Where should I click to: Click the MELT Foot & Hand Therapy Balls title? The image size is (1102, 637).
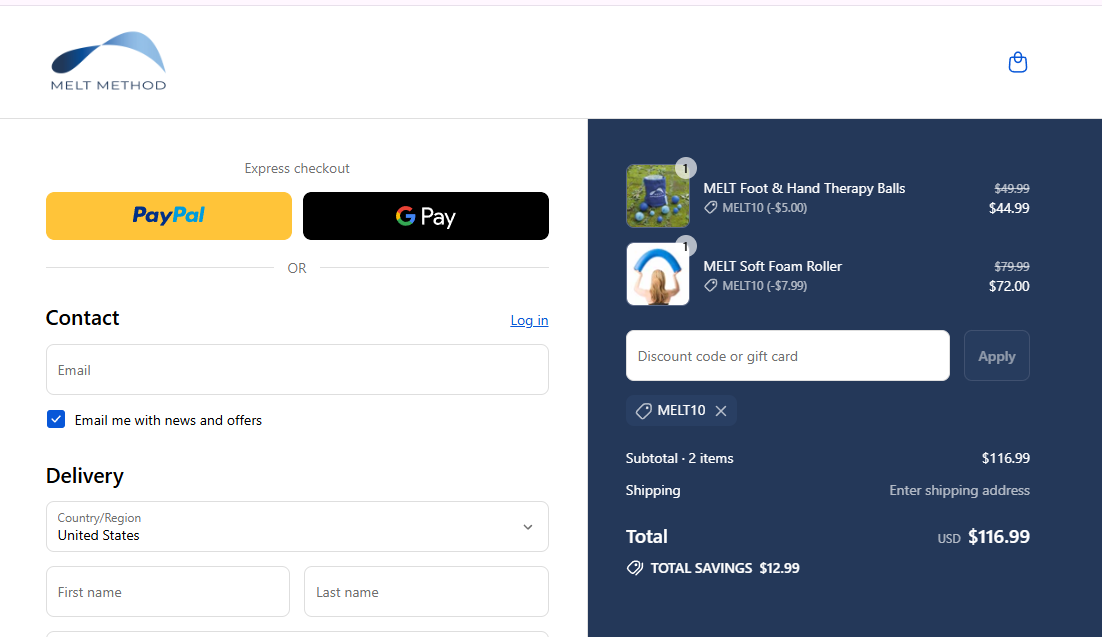click(x=804, y=188)
